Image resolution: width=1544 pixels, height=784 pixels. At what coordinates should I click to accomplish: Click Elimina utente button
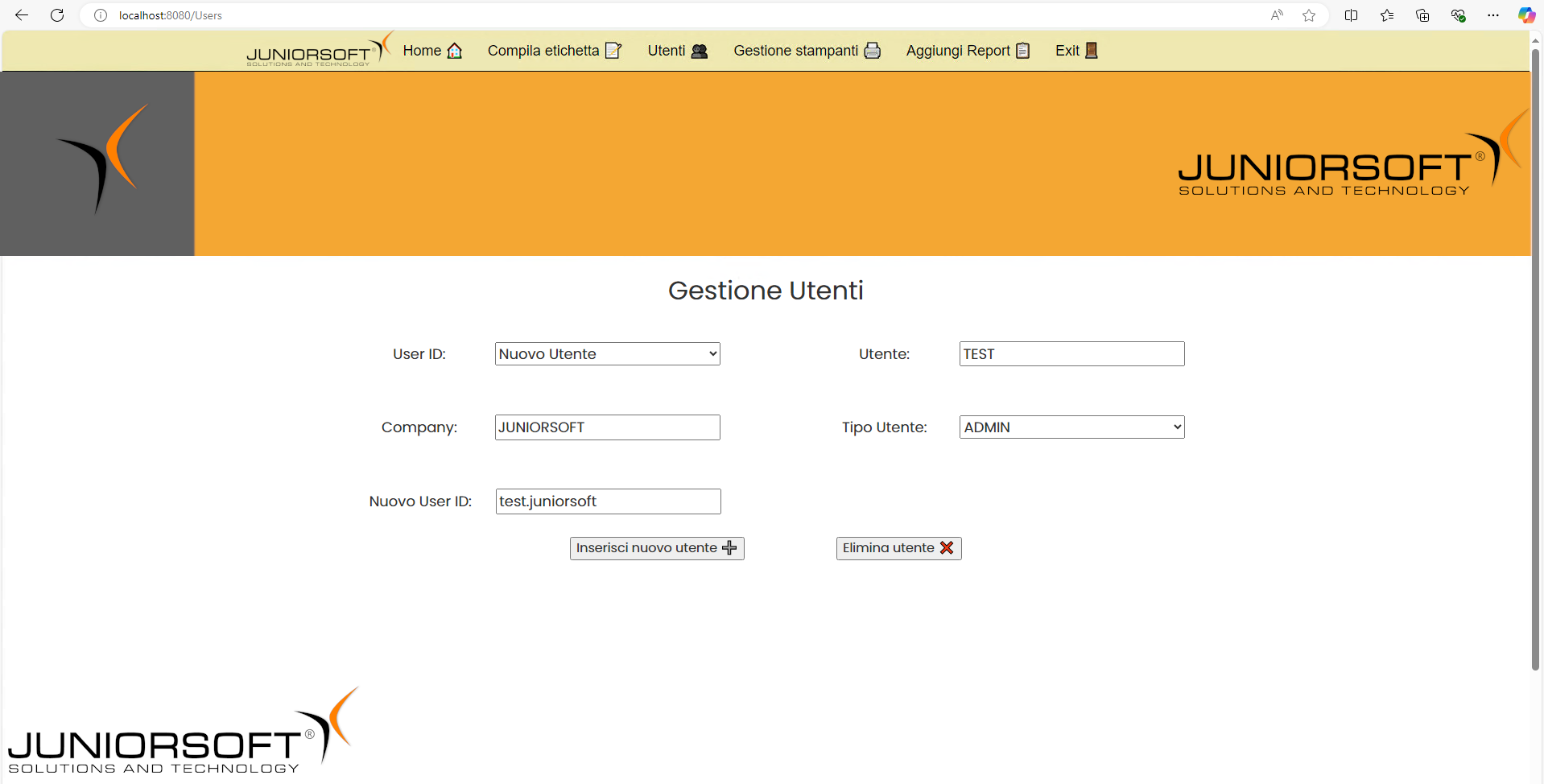(898, 548)
